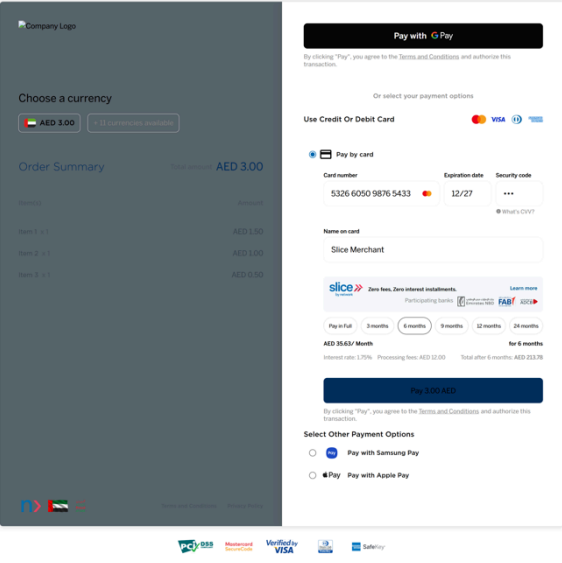Screen dimensions: 562x563
Task: Click the PCI DSS badge
Action: click(x=196, y=546)
